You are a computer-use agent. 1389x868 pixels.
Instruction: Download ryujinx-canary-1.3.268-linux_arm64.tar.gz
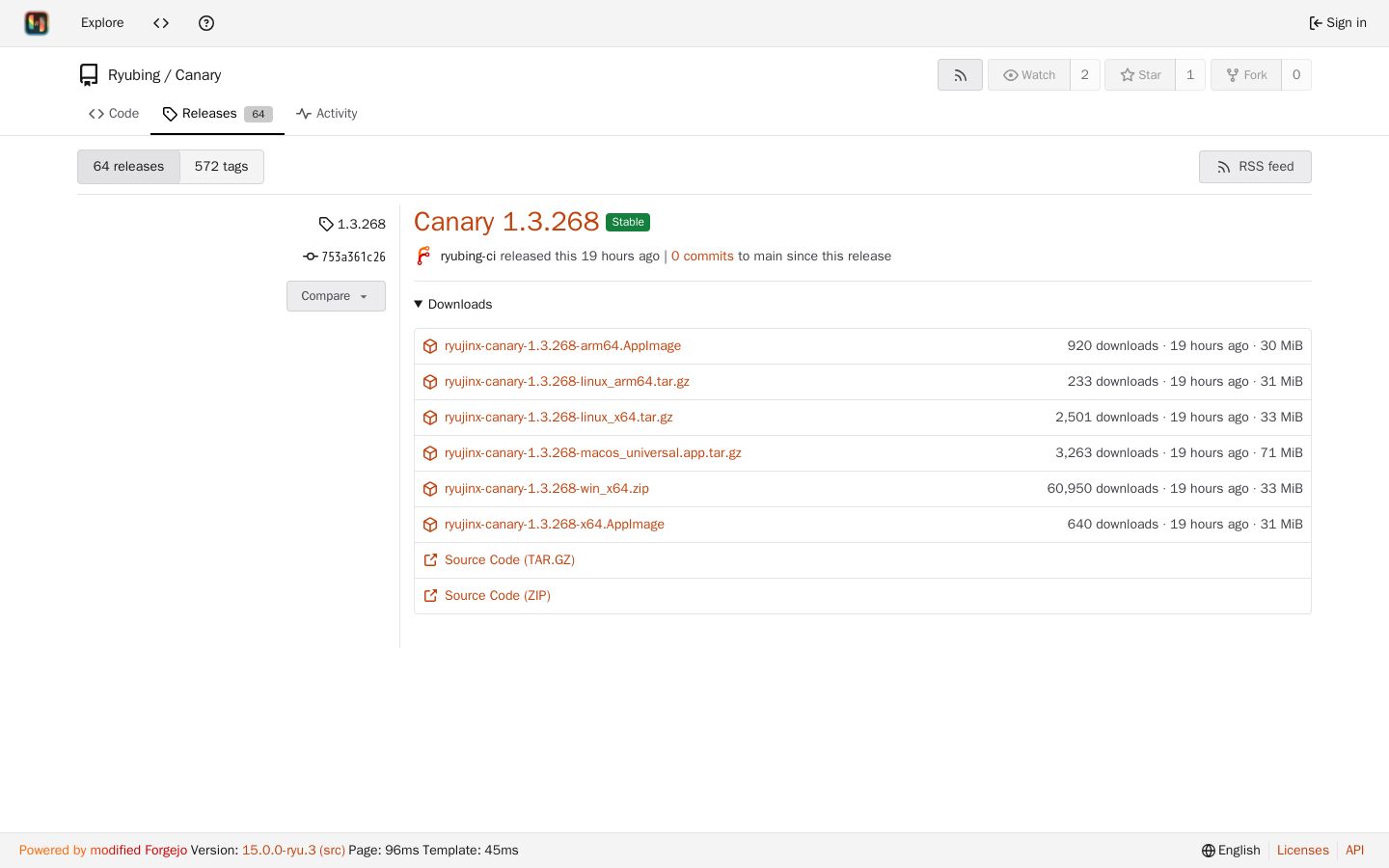(x=567, y=382)
